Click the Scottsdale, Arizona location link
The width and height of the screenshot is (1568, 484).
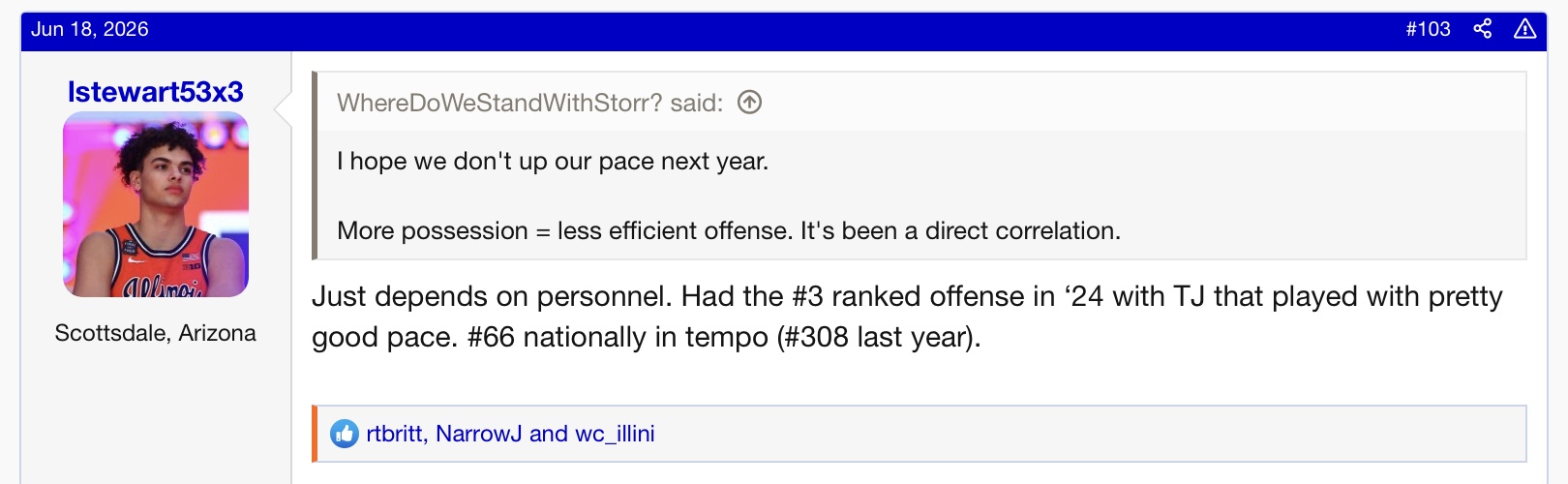156,333
